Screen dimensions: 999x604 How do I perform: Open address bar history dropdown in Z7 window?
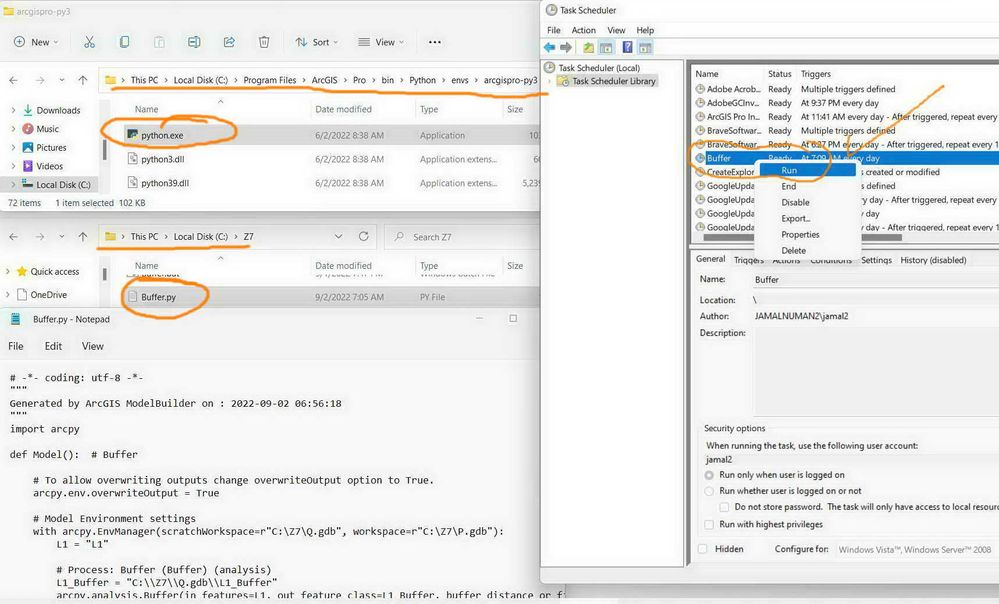point(338,236)
